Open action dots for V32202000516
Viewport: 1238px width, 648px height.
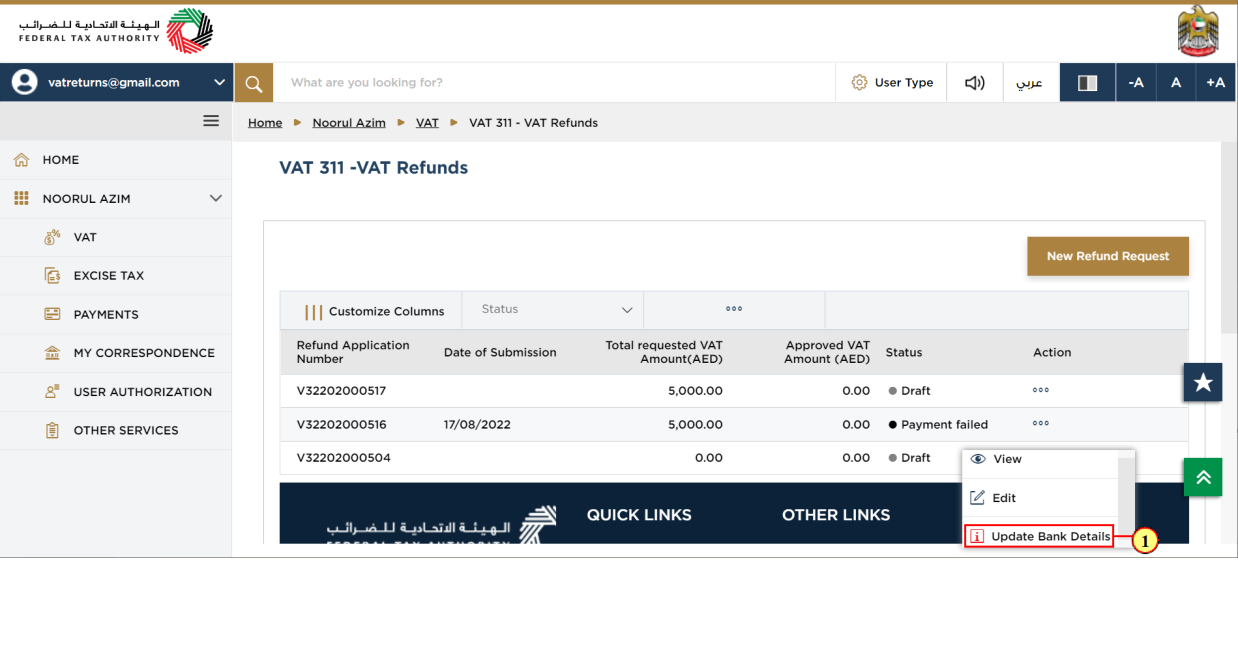click(1041, 424)
